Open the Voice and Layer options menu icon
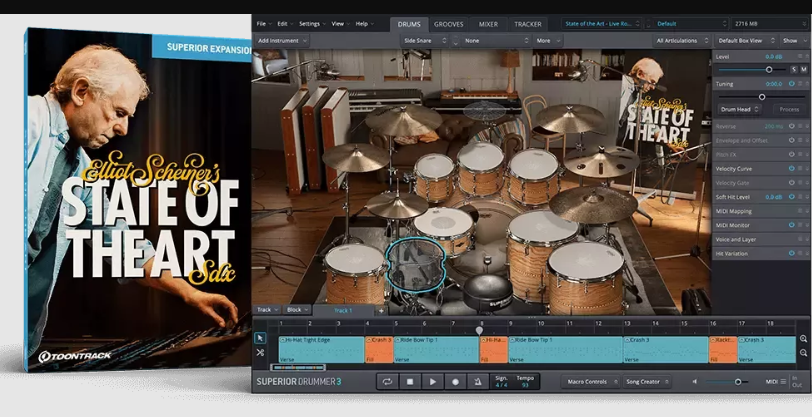The image size is (812, 417). point(800,239)
